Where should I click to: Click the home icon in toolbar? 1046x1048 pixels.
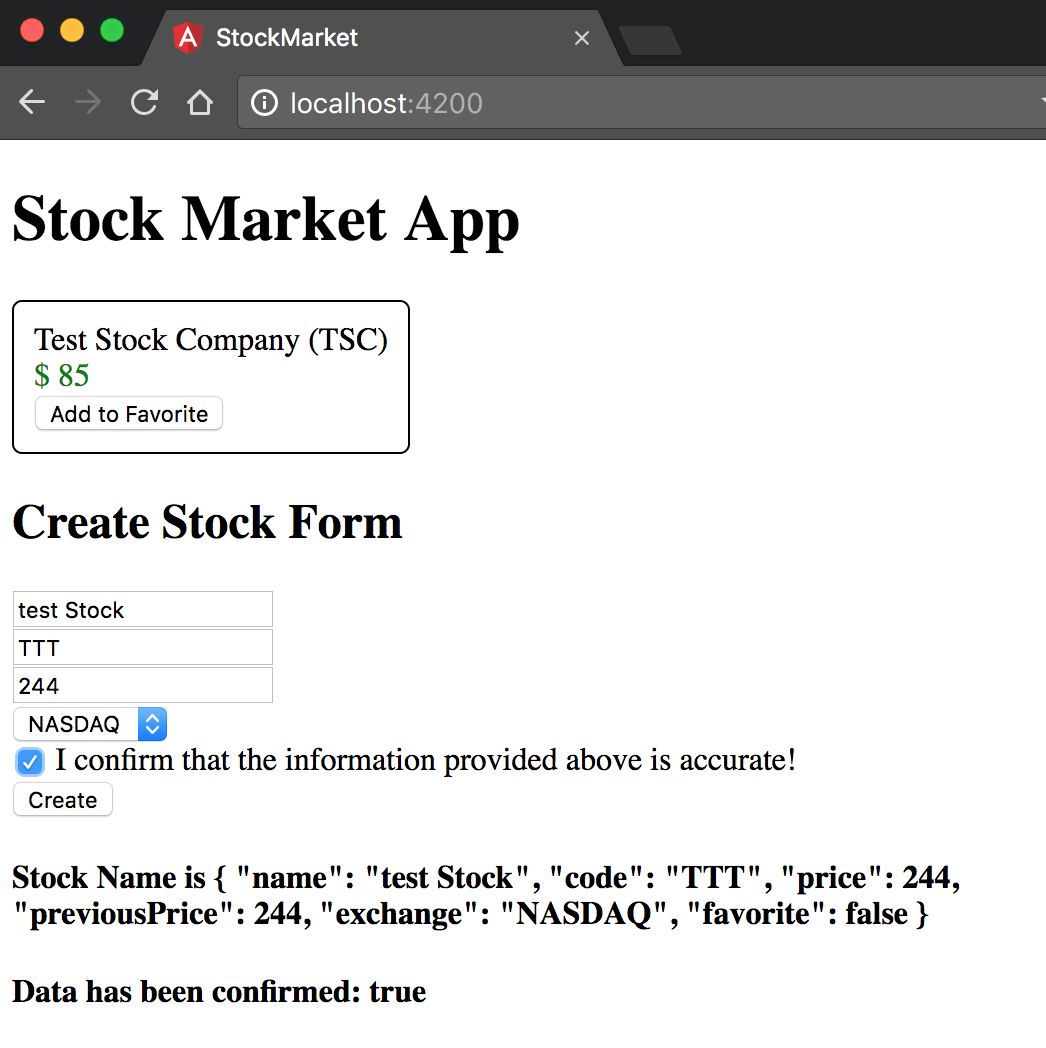199,101
